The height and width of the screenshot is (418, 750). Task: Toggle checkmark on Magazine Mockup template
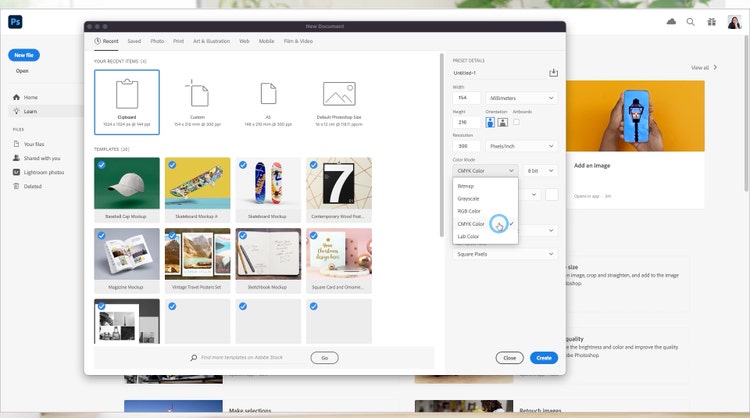pos(102,236)
